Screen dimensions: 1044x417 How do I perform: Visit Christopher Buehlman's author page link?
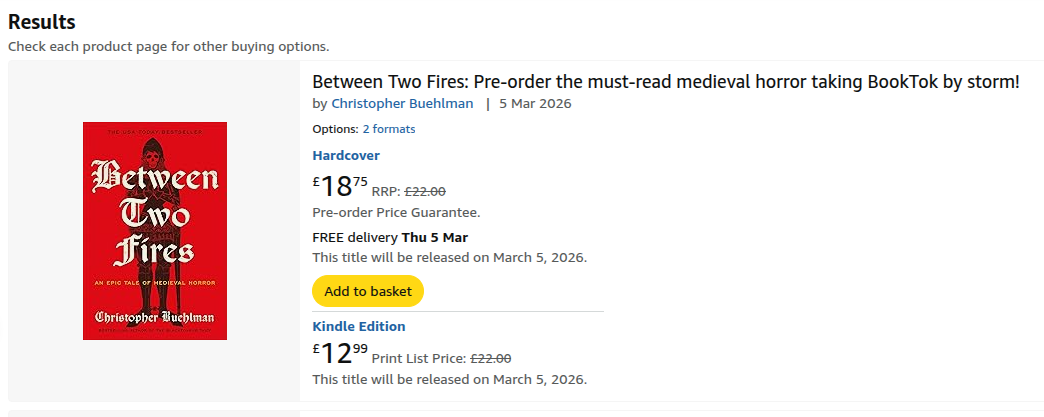tap(402, 104)
